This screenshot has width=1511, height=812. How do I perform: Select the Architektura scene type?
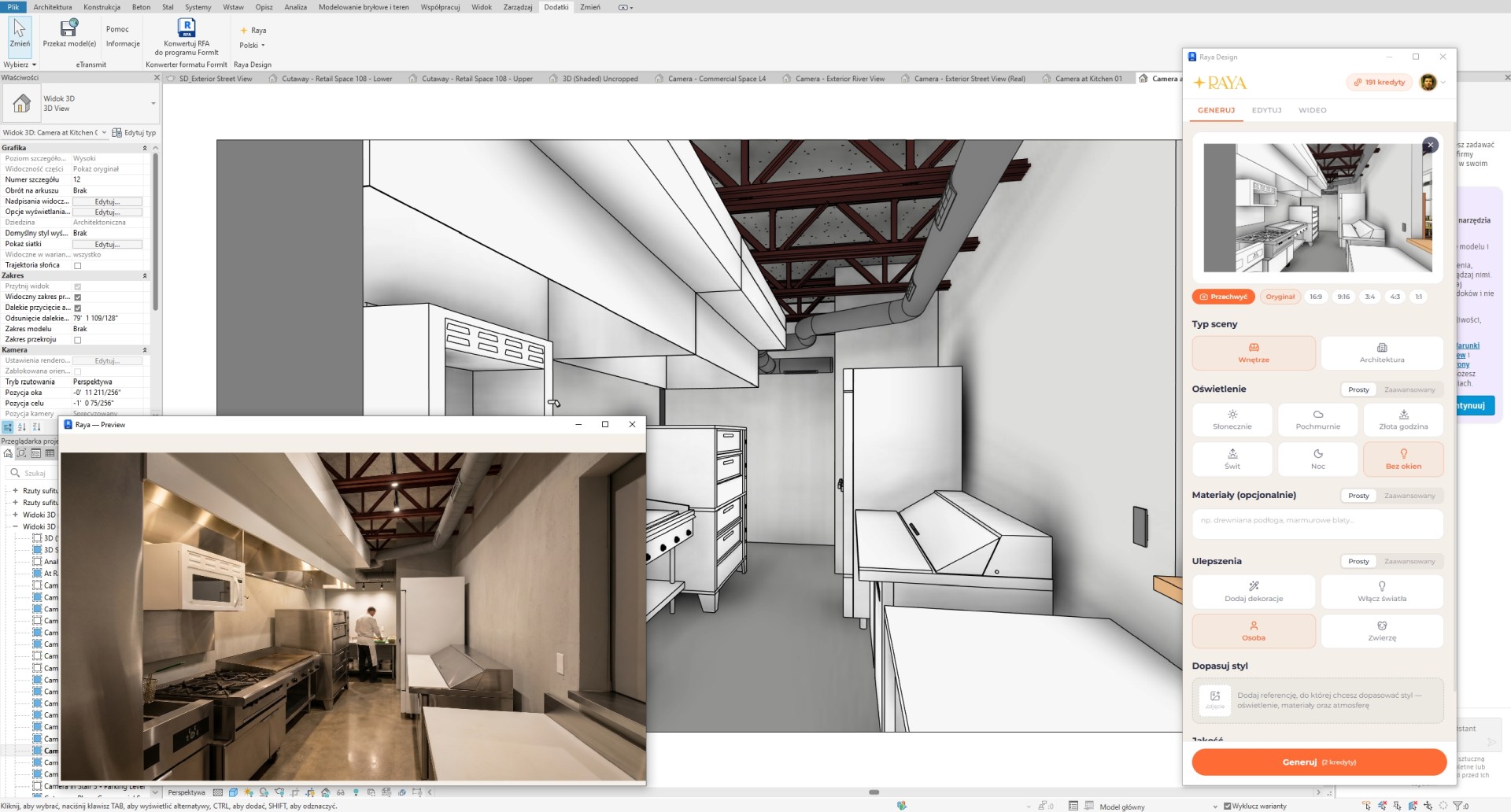[1381, 352]
